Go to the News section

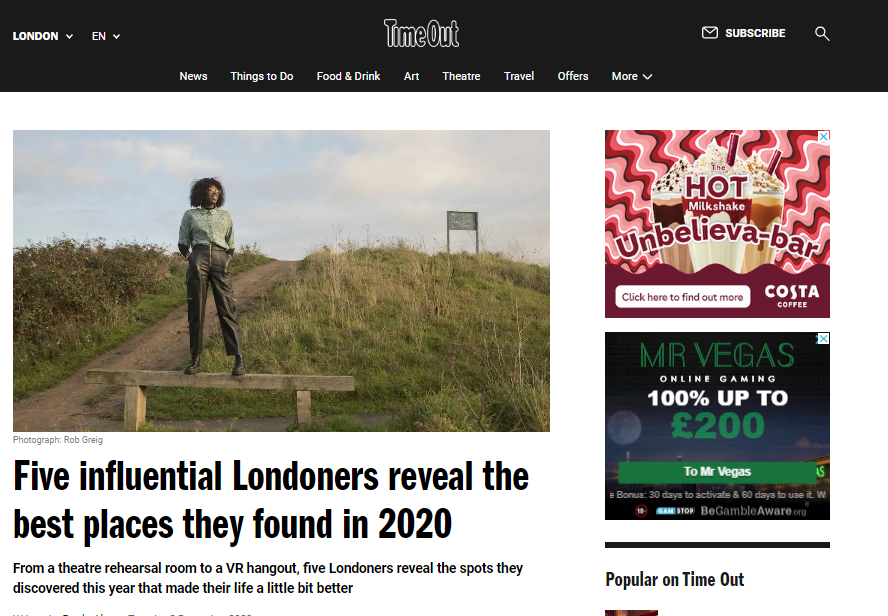click(193, 76)
